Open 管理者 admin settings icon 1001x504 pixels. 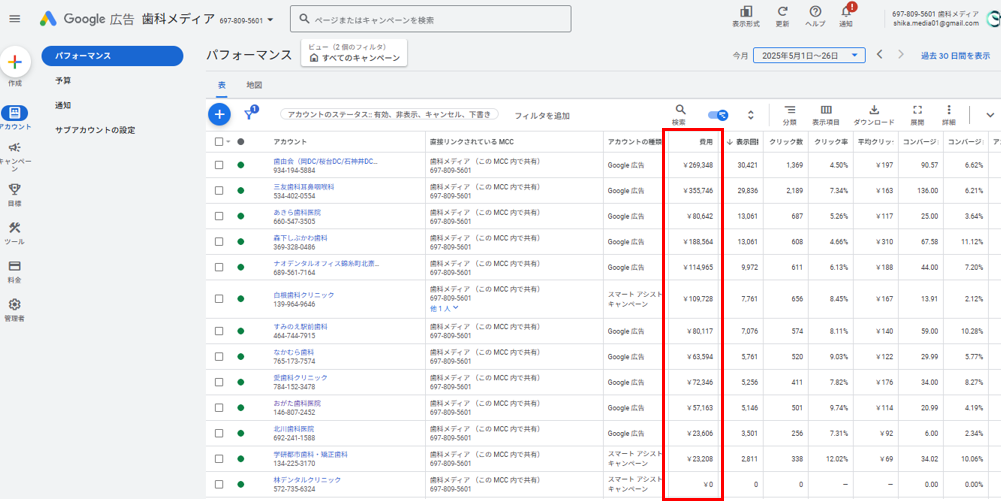[15, 305]
